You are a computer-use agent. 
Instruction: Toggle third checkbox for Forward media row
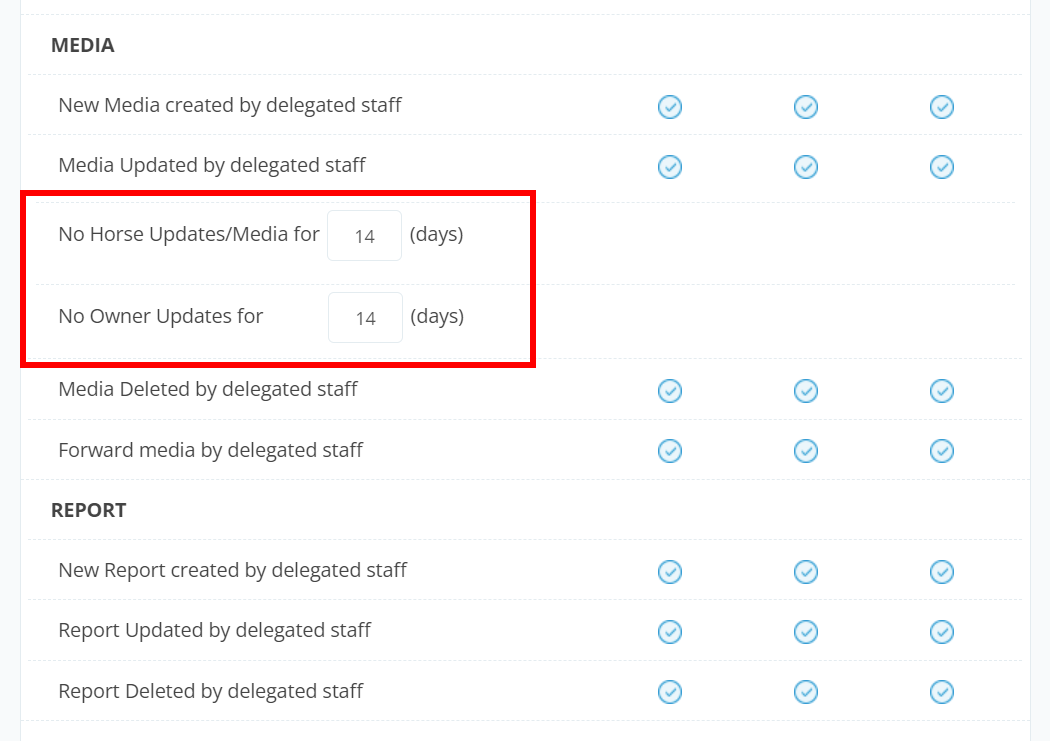[x=942, y=451]
